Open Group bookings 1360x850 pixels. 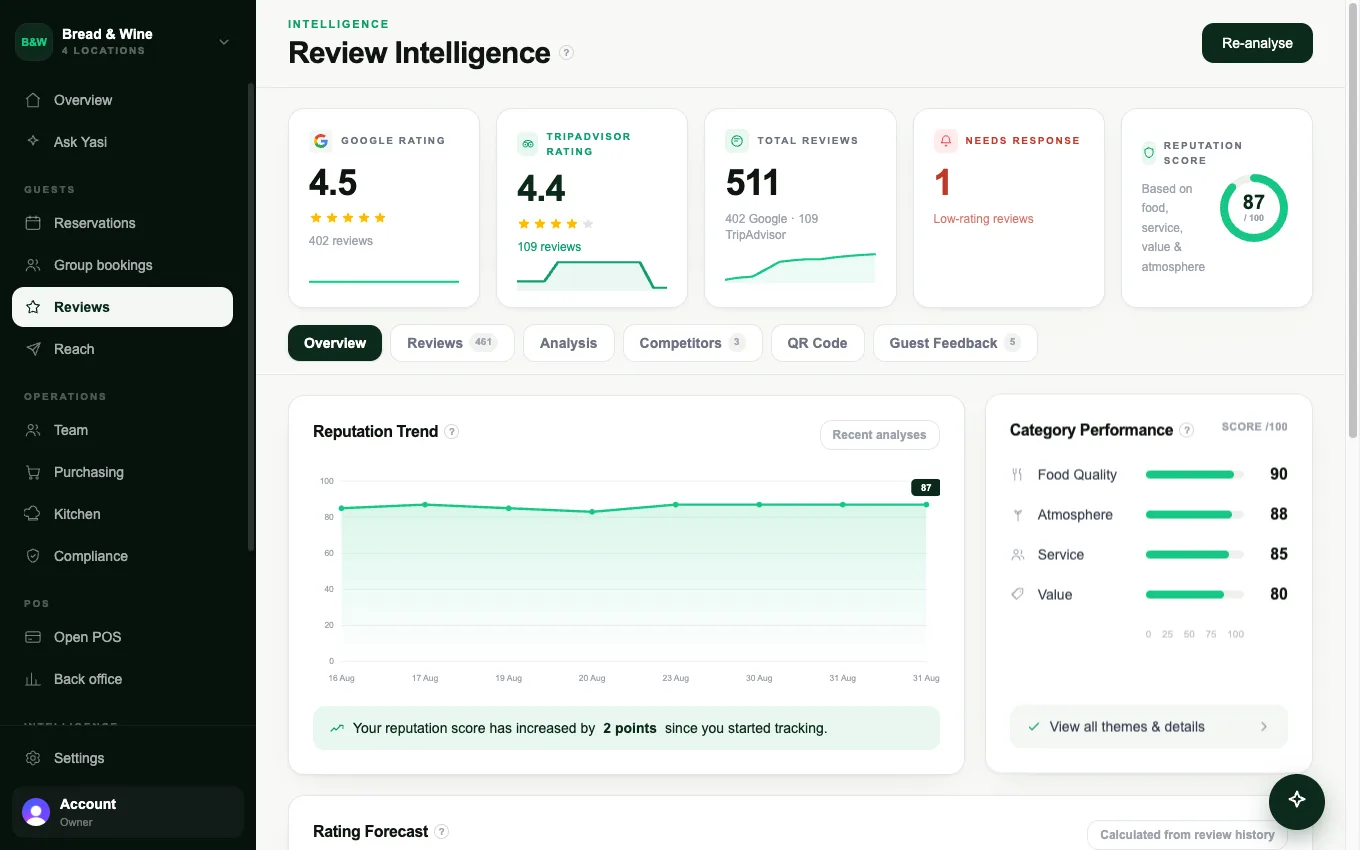(122, 265)
